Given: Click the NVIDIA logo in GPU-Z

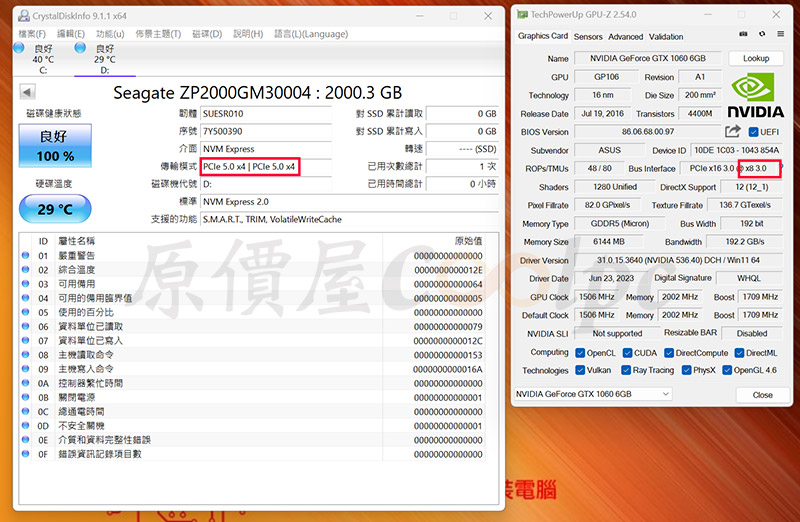Looking at the screenshot, I should [x=755, y=95].
